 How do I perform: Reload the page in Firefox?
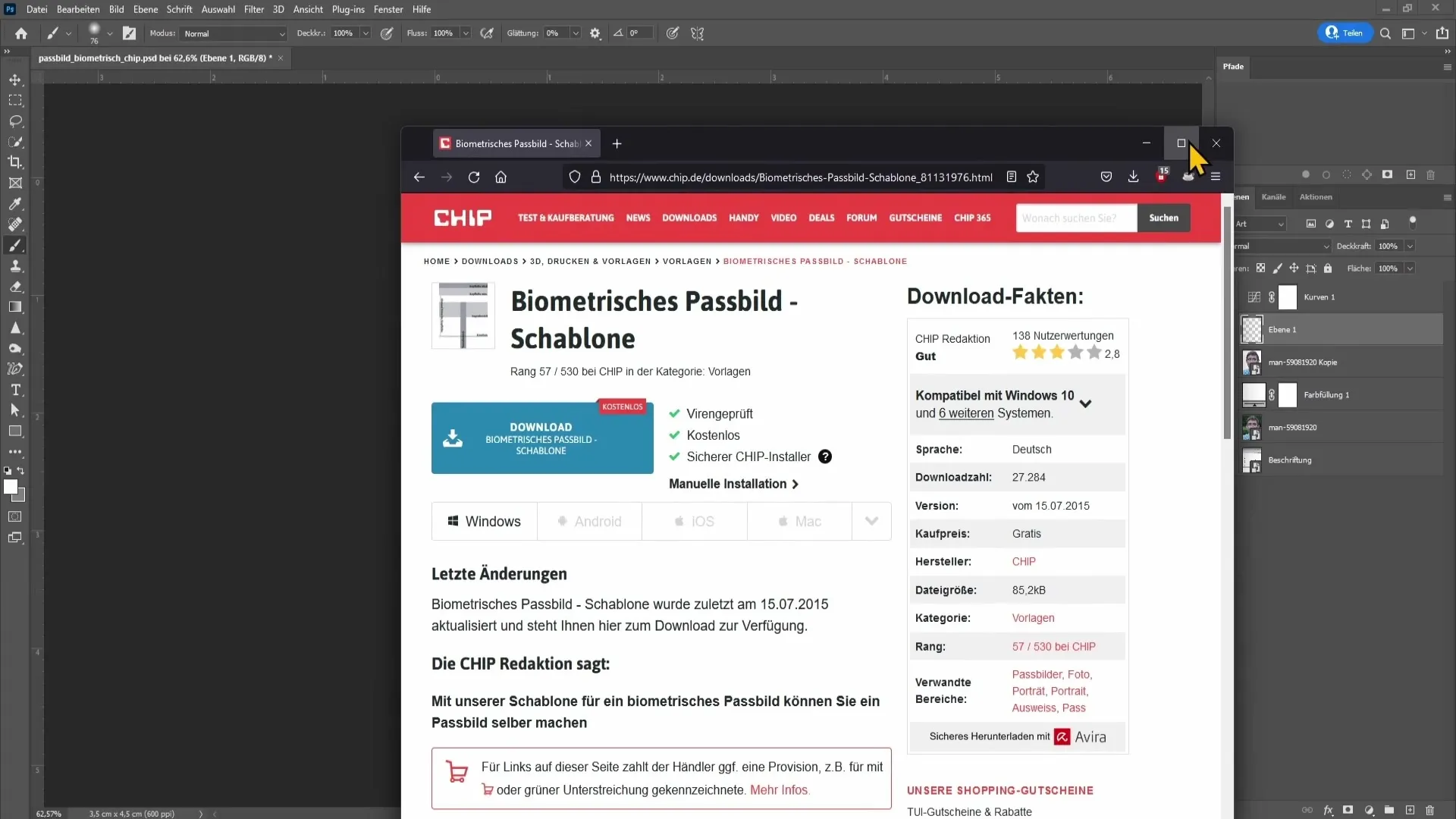pyautogui.click(x=474, y=177)
